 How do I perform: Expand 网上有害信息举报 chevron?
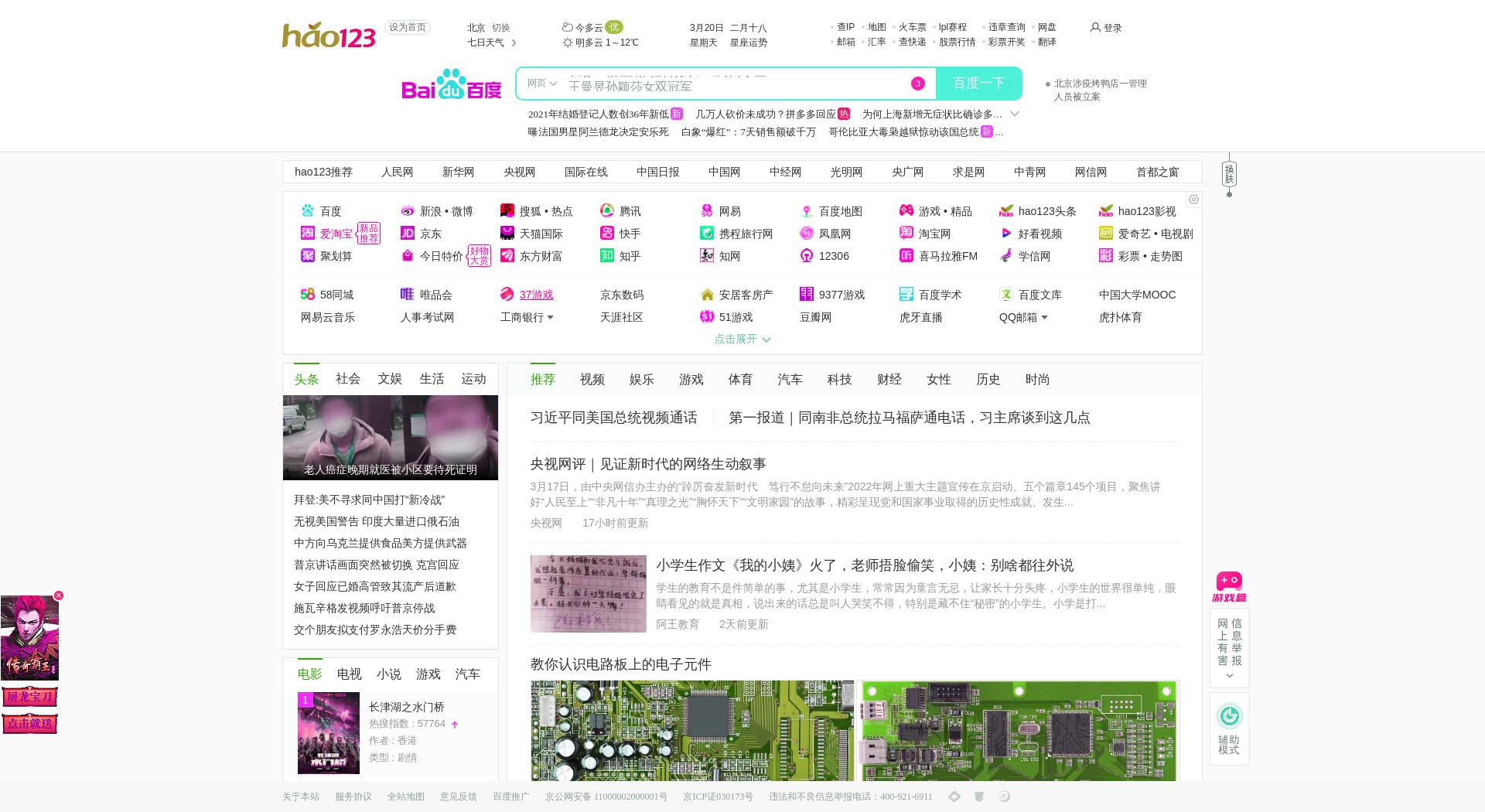tap(1229, 676)
